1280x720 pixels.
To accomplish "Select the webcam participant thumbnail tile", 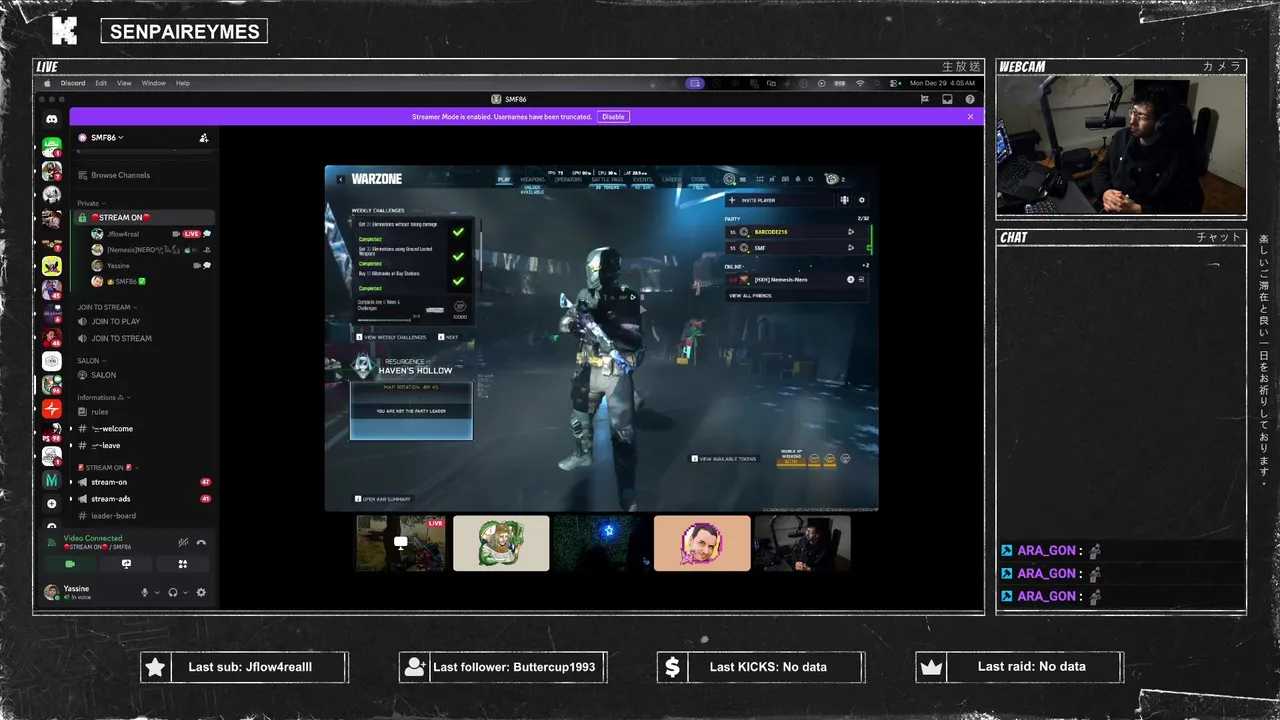I will click(802, 543).
